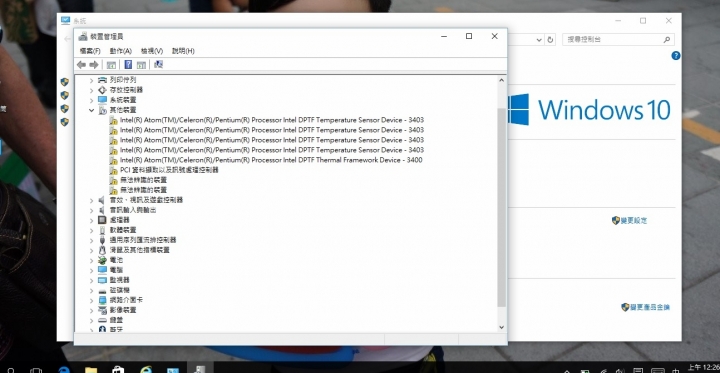Click the blue help icon in System window

[x=675, y=56]
